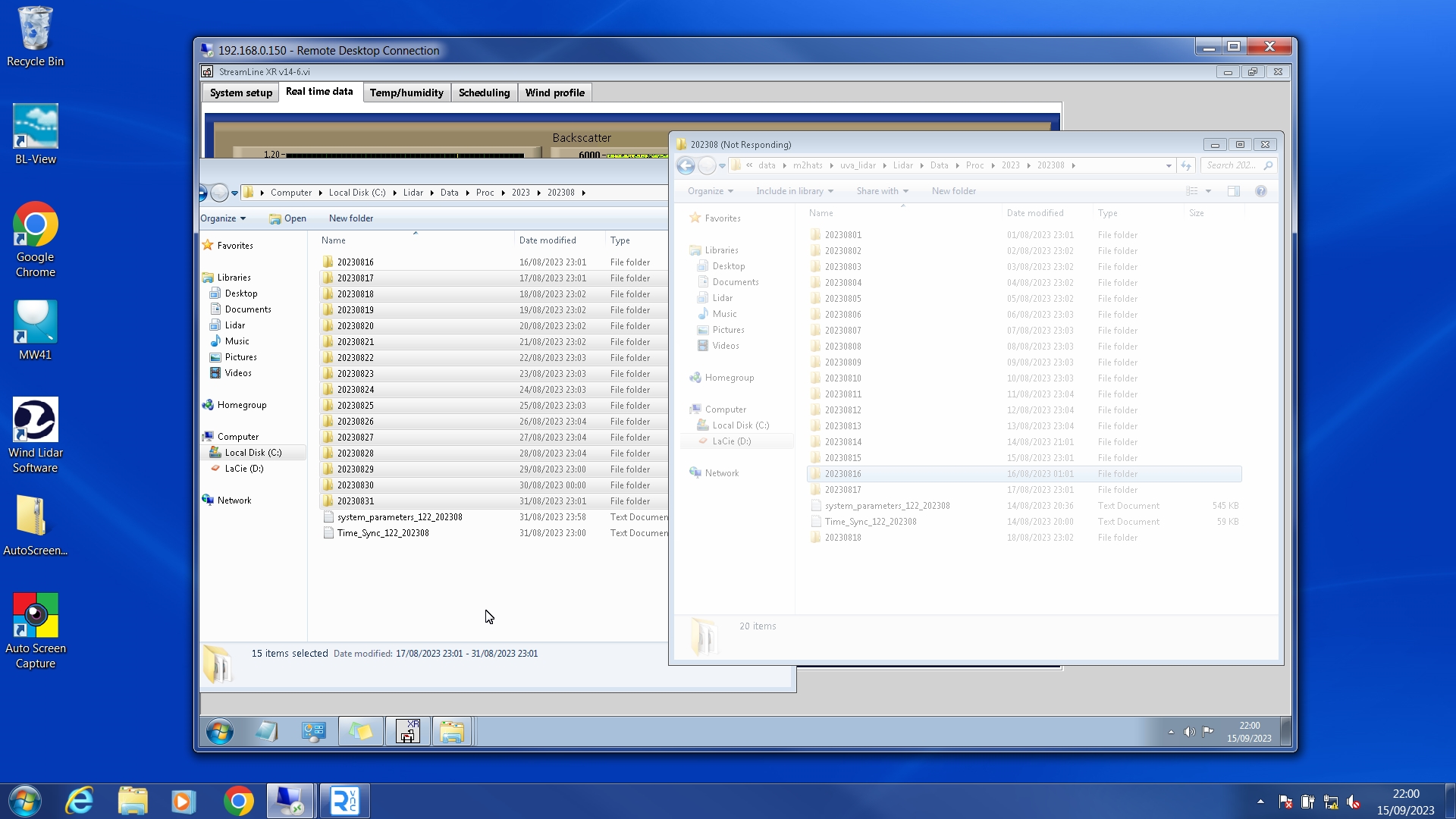This screenshot has height=819, width=1456.
Task: Select folder 20230816 in left file list
Action: point(355,262)
